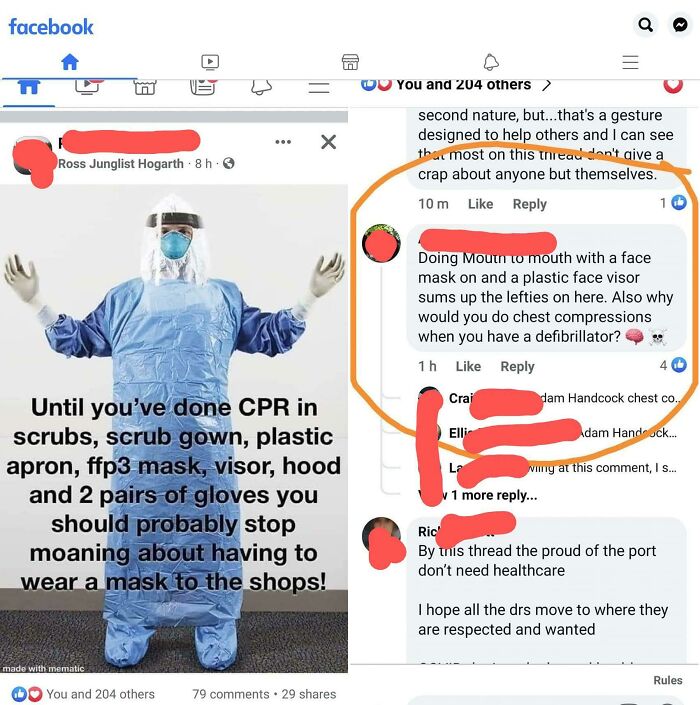Reply to the comment posted 10 m ago
Viewport: 700px width, 705px height.
(x=530, y=204)
